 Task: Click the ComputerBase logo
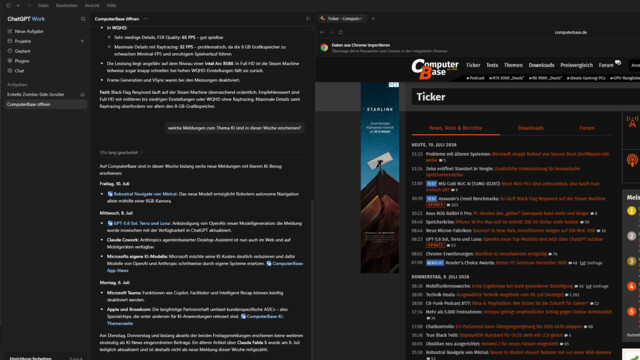click(435, 69)
